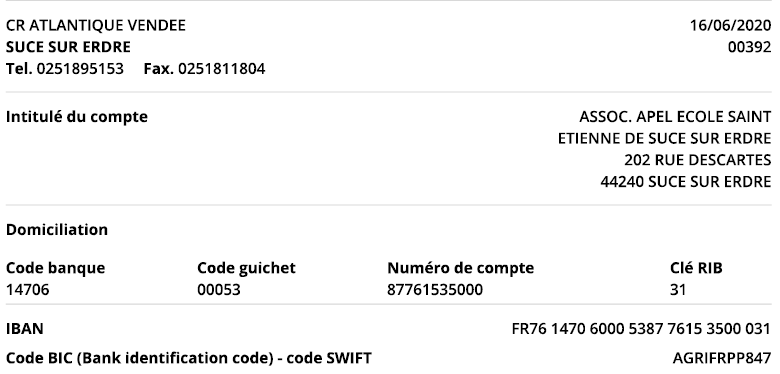This screenshot has width=780, height=374.
Task: Select the BIC code AGRIFRPP847
Action: pos(722,358)
